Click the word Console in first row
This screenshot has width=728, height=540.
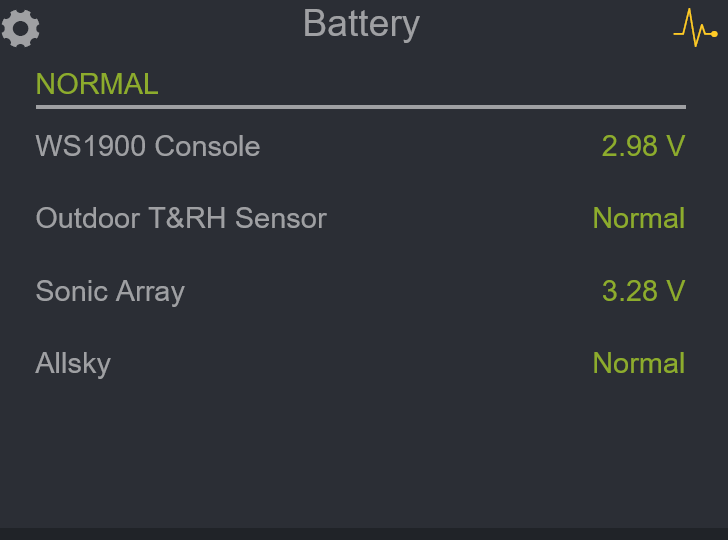[207, 147]
